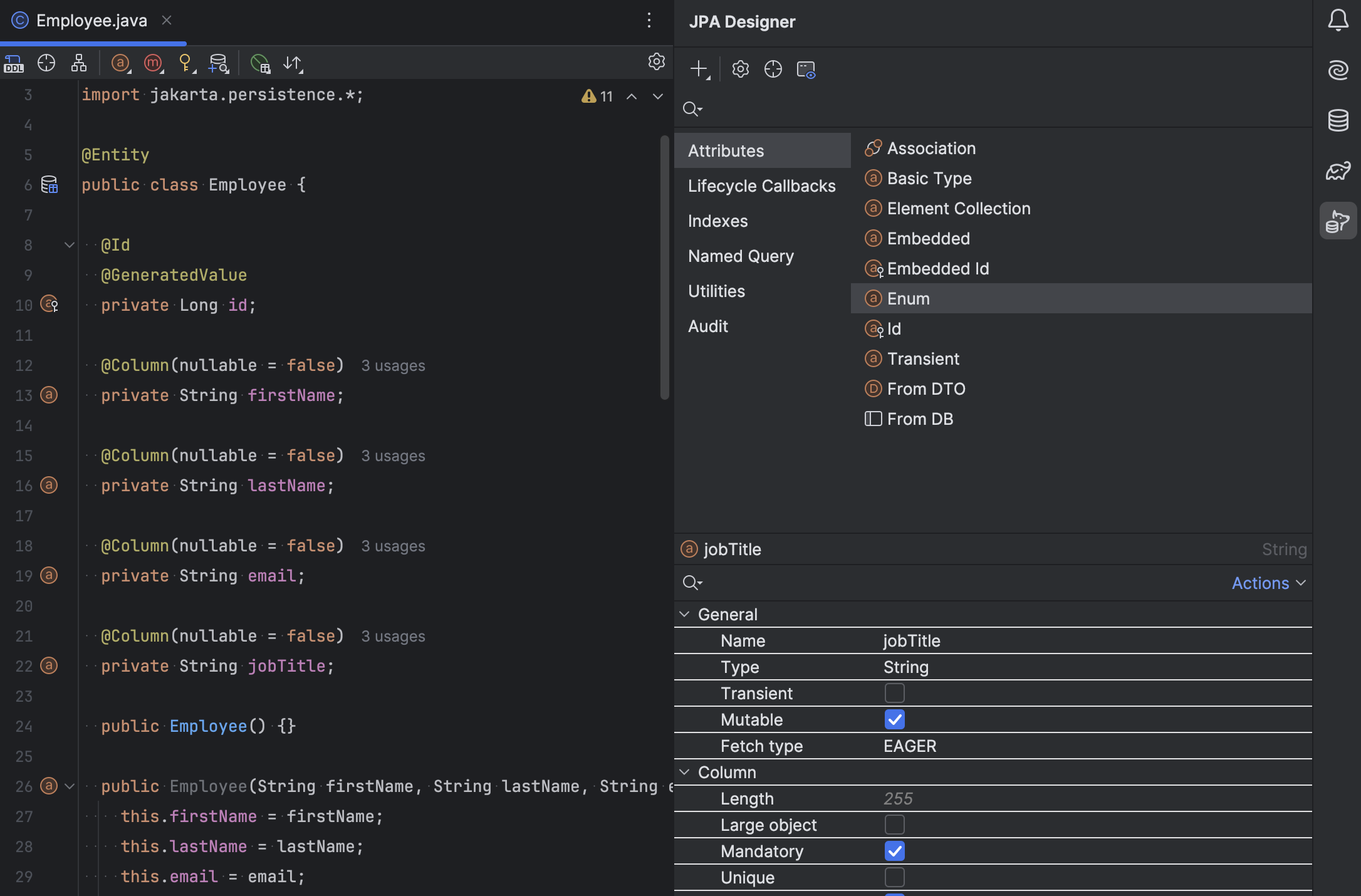This screenshot has width=1361, height=896.
Task: Click the database query search toolbar icon
Action: pyautogui.click(x=219, y=63)
